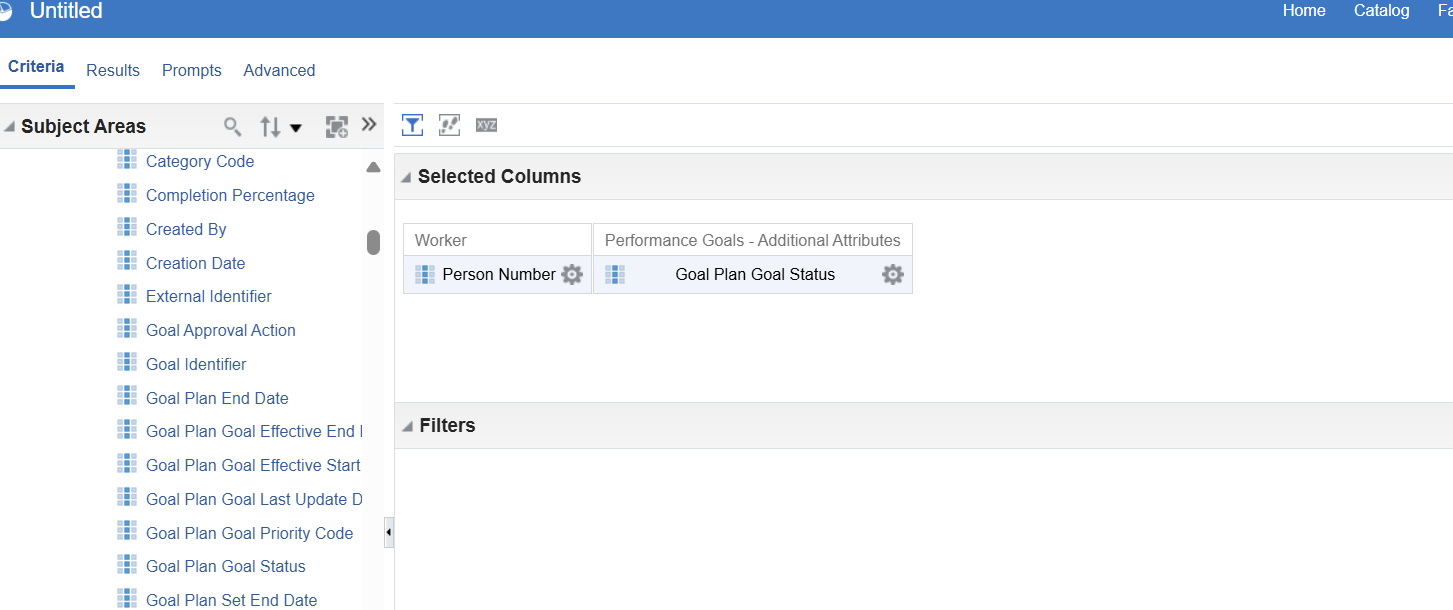The image size is (1453, 610).
Task: Click the filter icon in toolbar
Action: (x=412, y=125)
